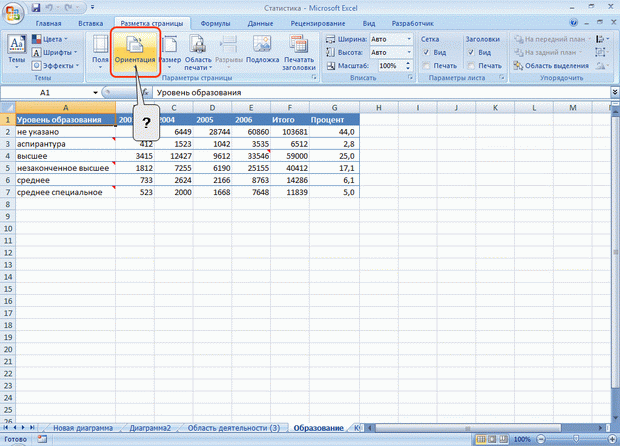Open the Данные ribbon tab
Screen dimensions: 620x446
point(260,23)
